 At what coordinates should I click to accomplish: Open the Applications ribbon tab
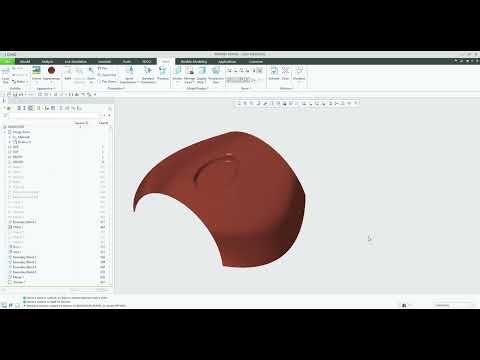[x=227, y=61]
